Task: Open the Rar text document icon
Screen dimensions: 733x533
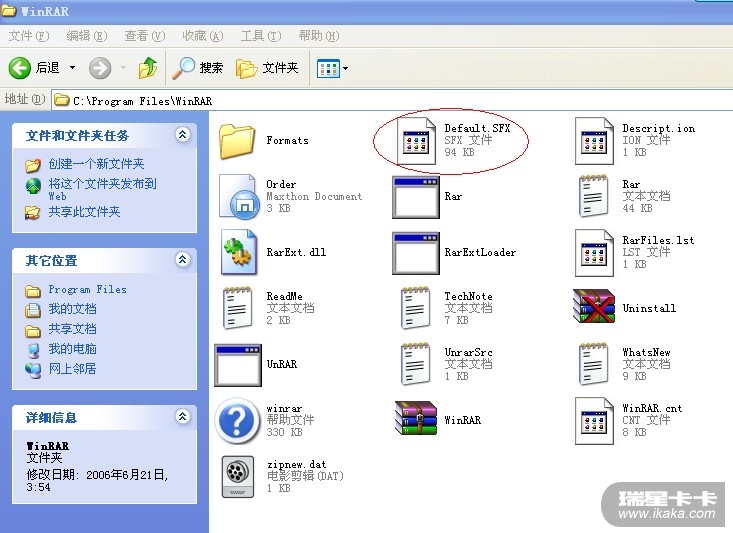Action: point(593,196)
